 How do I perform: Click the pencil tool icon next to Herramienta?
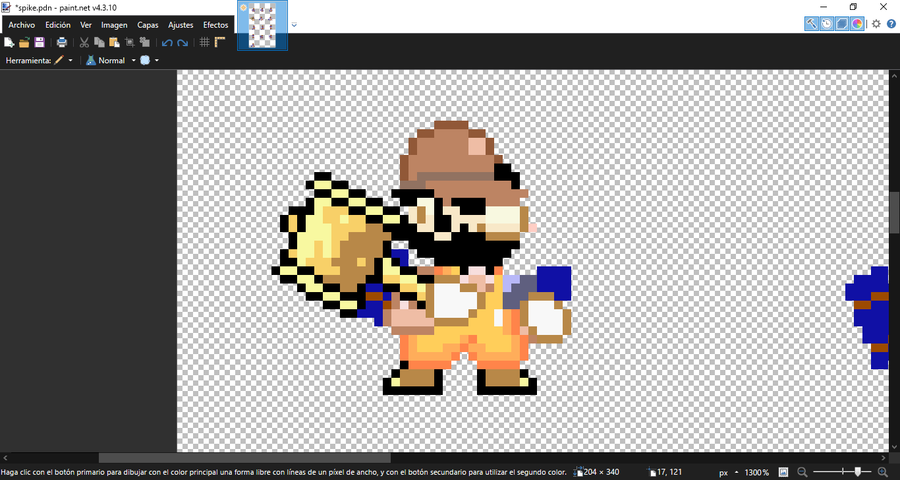(x=59, y=60)
